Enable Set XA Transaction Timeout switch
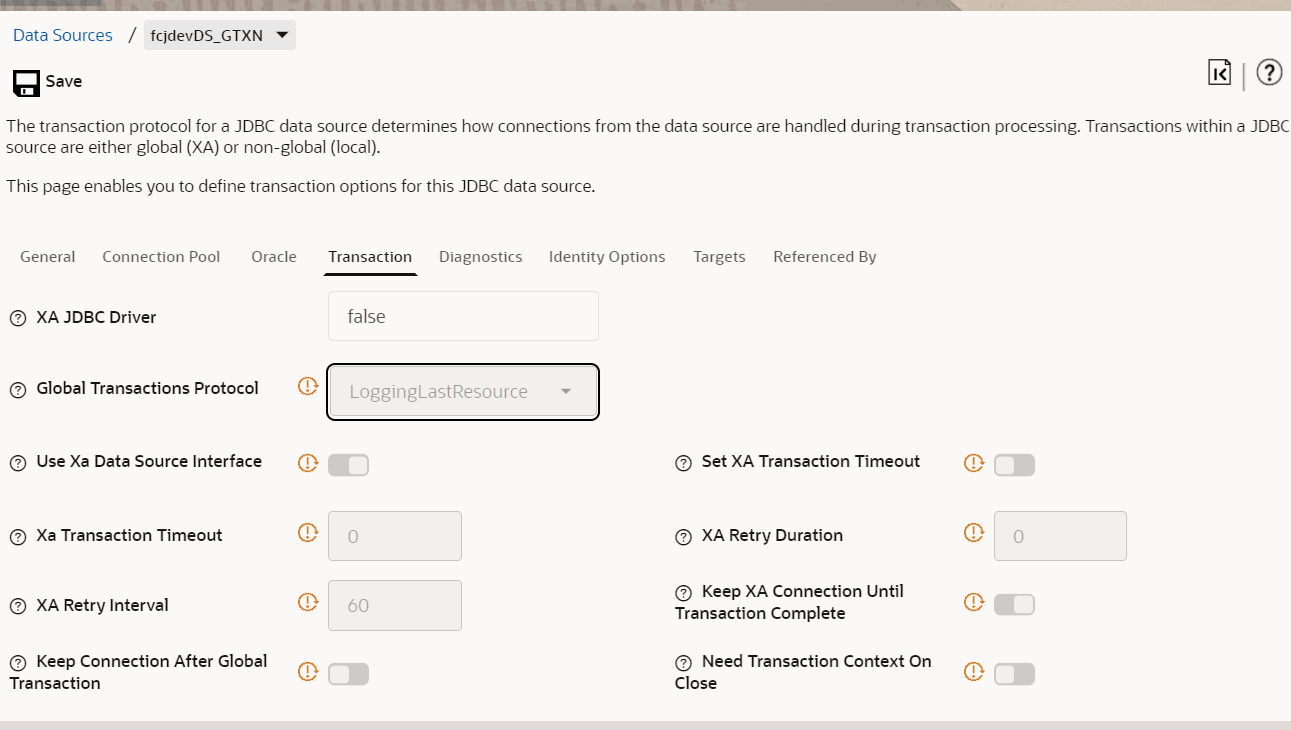This screenshot has height=730, width=1291. 1014,465
